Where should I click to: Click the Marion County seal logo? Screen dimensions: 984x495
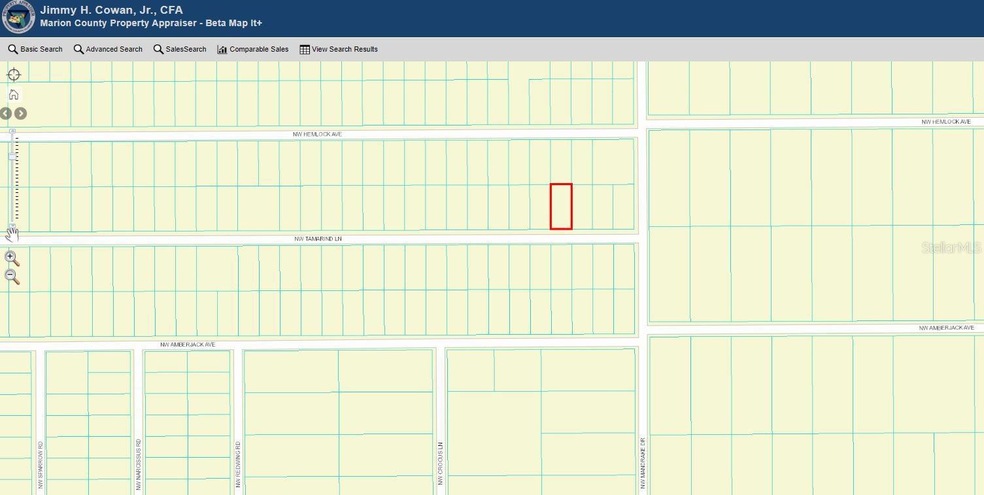click(17, 17)
